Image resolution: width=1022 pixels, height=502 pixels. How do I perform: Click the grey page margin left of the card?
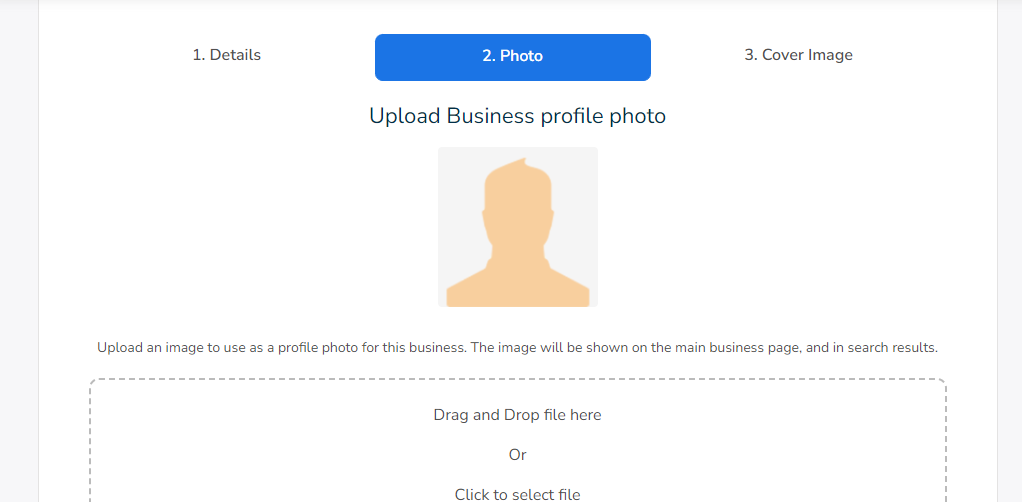click(x=18, y=250)
